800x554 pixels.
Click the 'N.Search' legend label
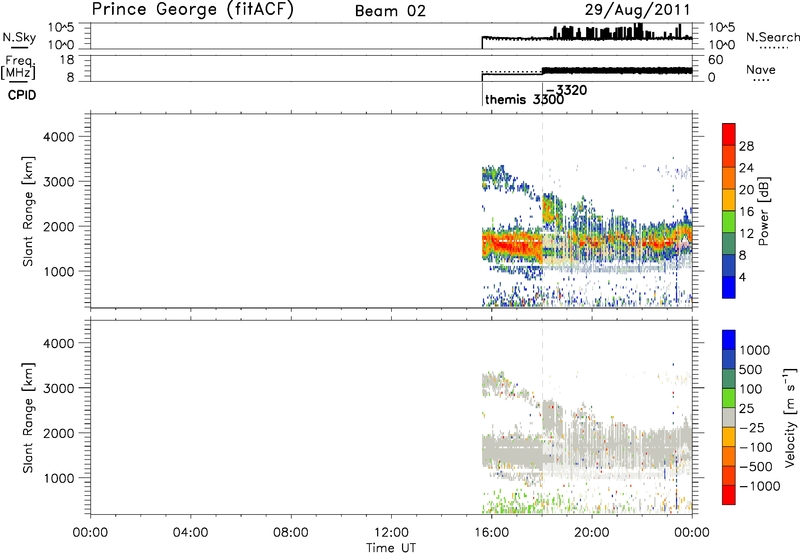772,37
